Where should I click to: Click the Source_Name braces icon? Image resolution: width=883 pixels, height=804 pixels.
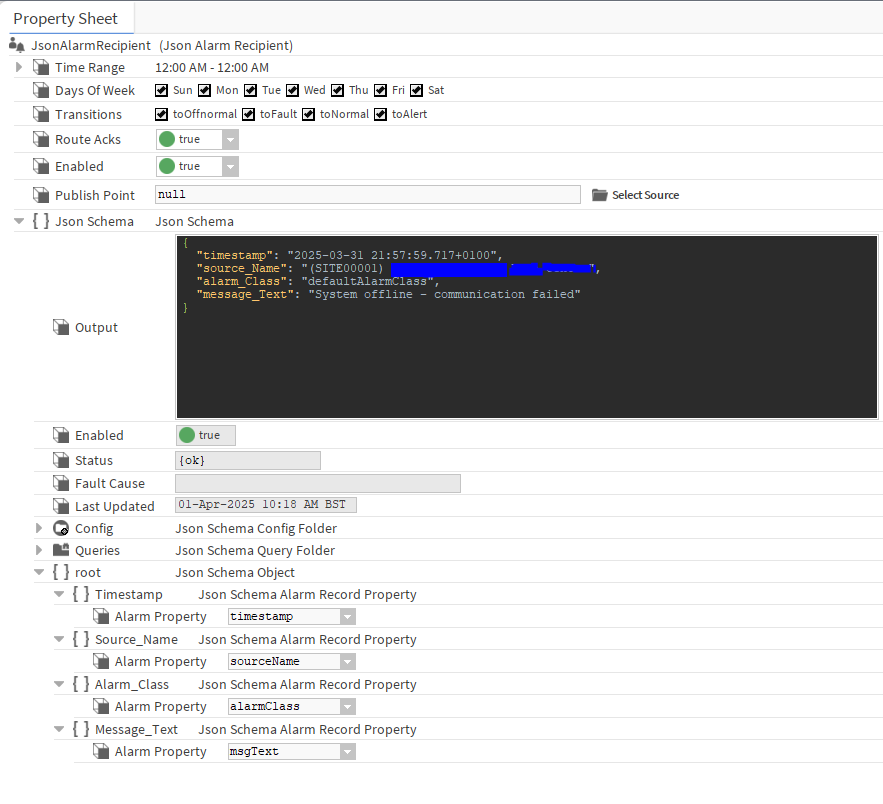(81, 639)
